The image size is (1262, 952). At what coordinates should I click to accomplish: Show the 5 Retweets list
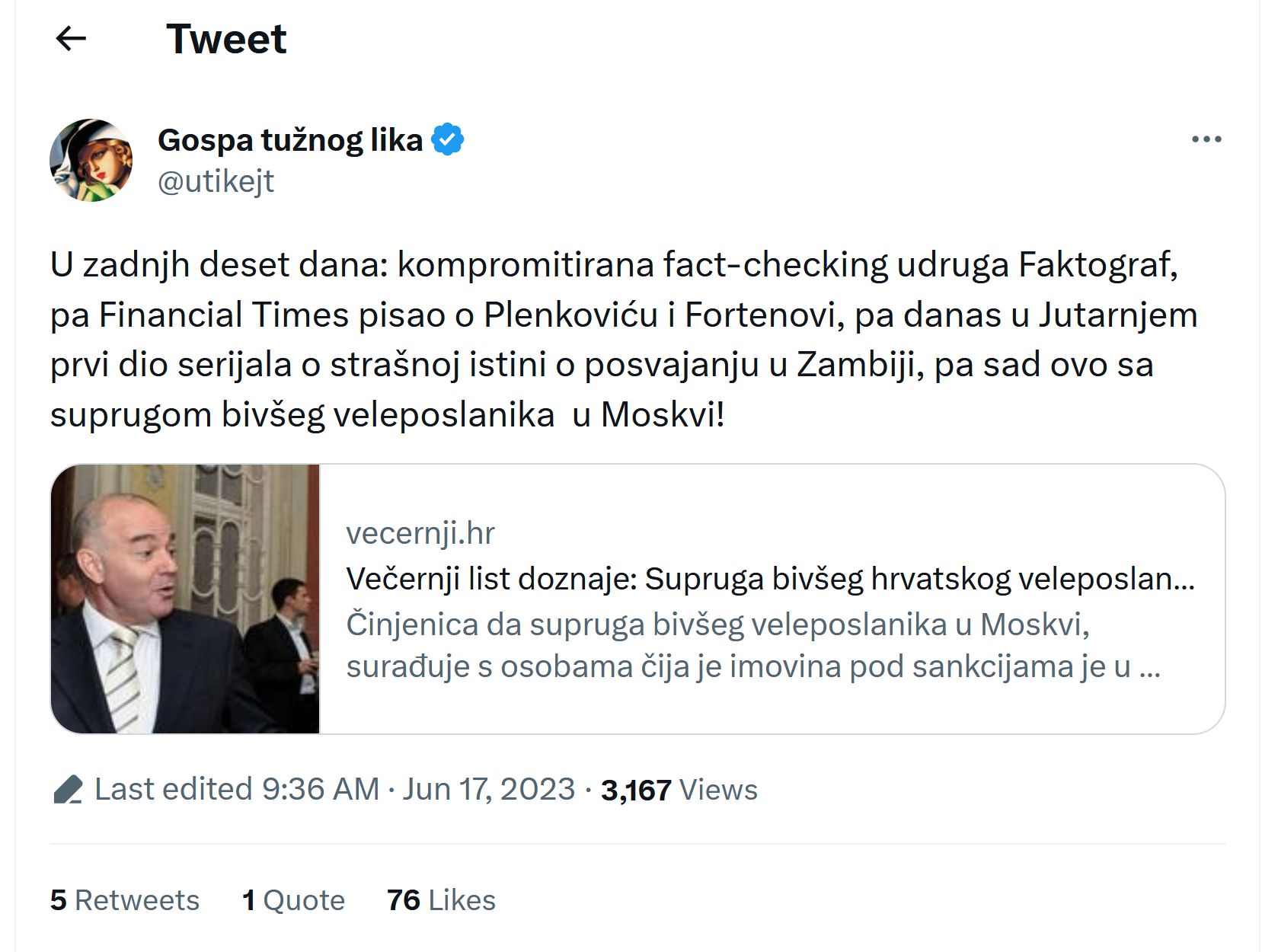[125, 900]
